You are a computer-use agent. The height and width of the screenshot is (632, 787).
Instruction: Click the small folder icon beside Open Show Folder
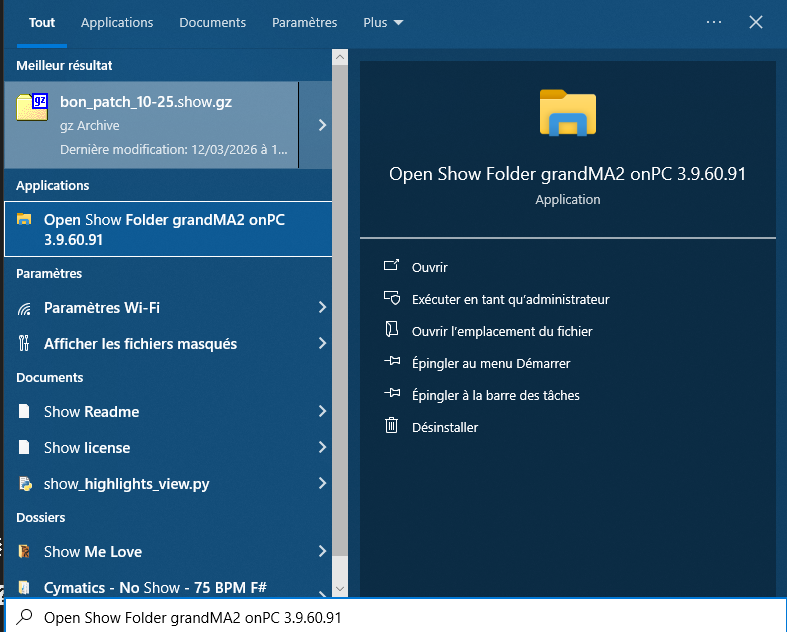[x=24, y=219]
